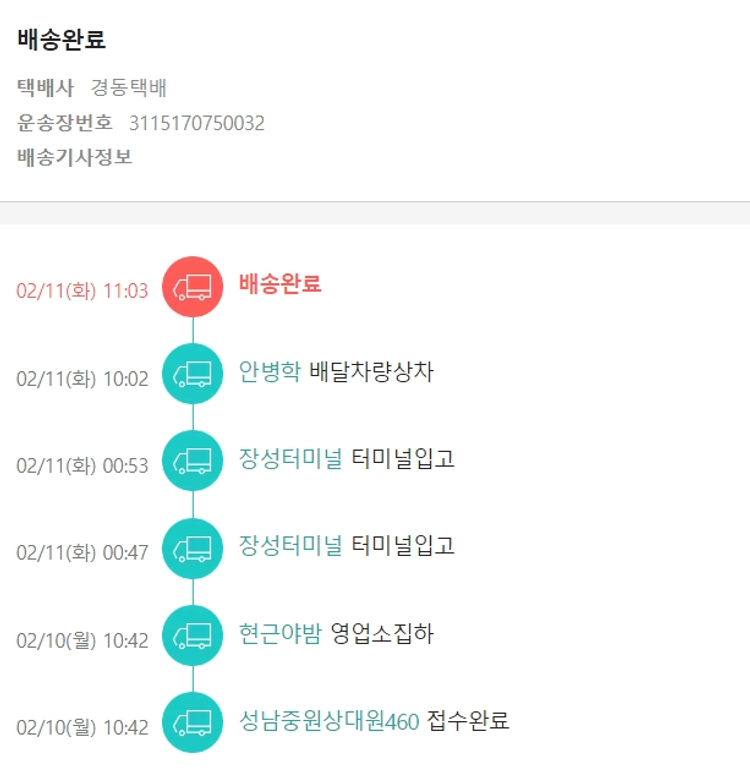Image resolution: width=750 pixels, height=778 pixels.
Task: Select 장성터미널 in the 00:47 entry
Action: tap(290, 546)
